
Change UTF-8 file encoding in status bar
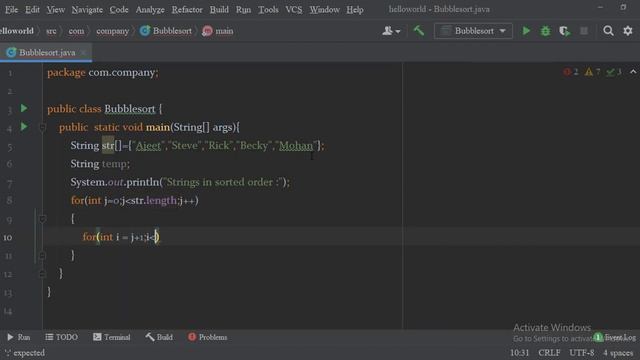tap(582, 353)
